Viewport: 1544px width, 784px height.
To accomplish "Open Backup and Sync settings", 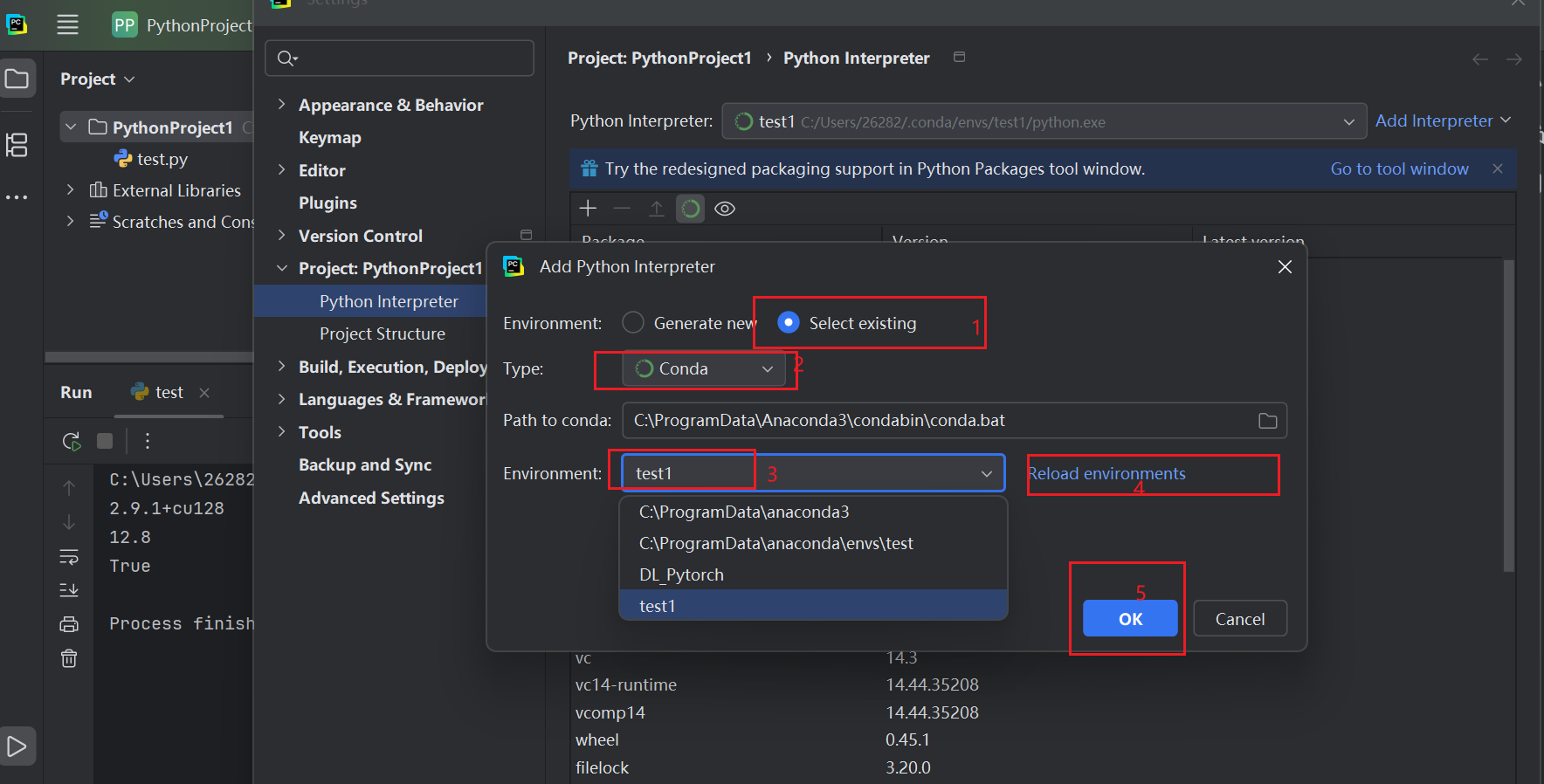I will (365, 464).
